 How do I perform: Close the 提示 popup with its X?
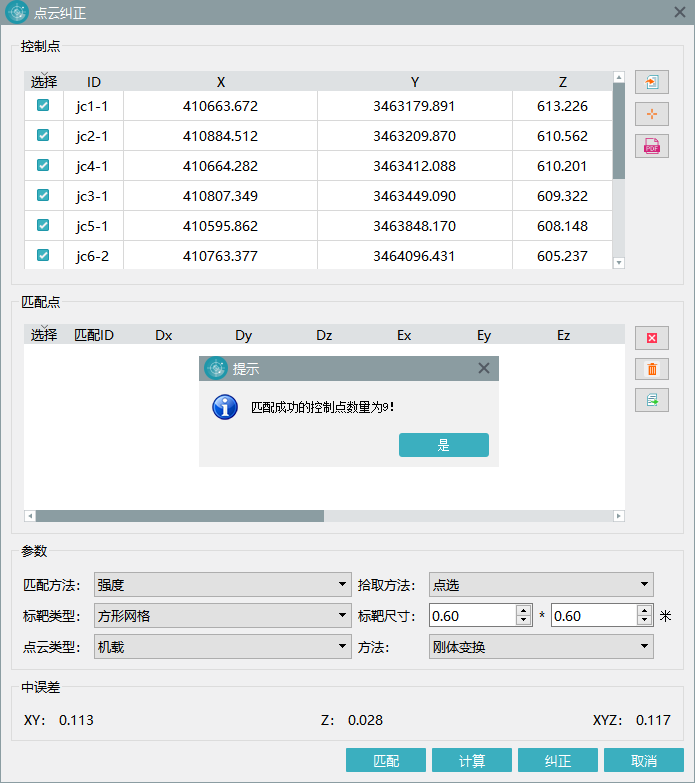[x=484, y=368]
